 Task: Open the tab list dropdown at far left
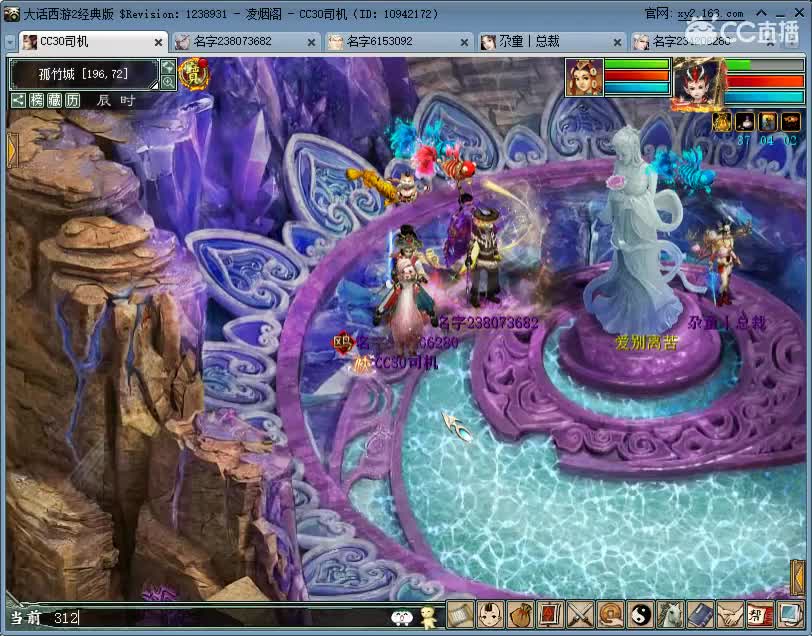click(10, 42)
